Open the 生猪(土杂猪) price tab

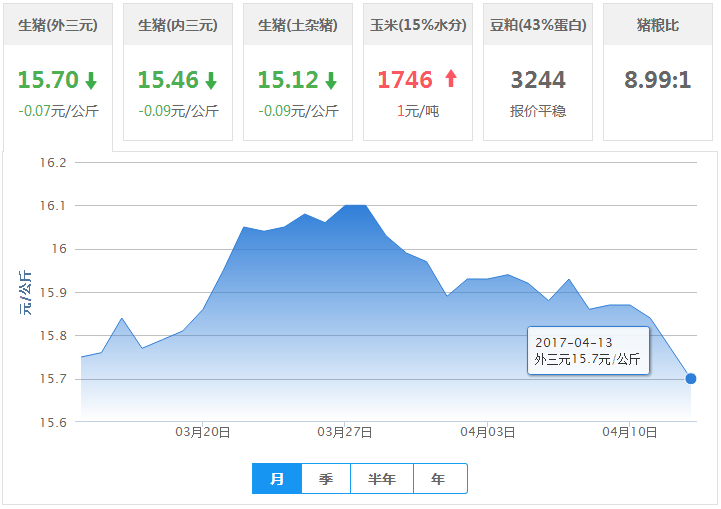[x=298, y=25]
